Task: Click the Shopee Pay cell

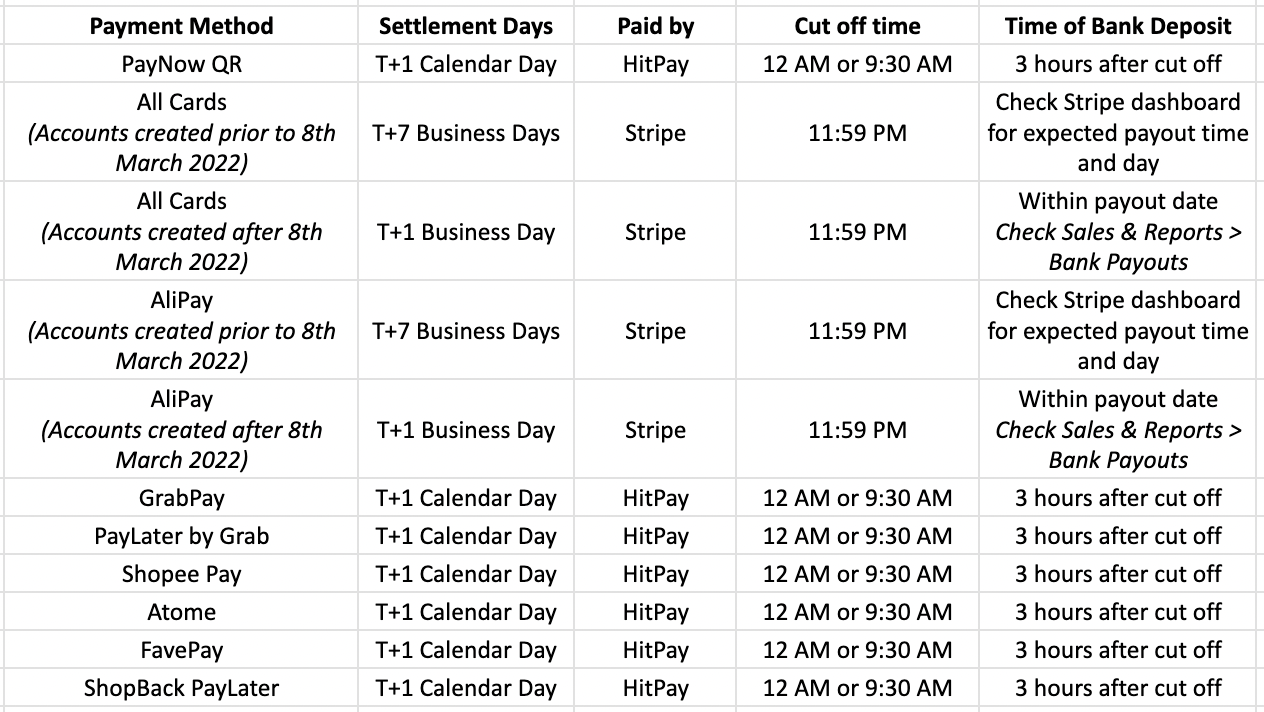Action: (181, 574)
